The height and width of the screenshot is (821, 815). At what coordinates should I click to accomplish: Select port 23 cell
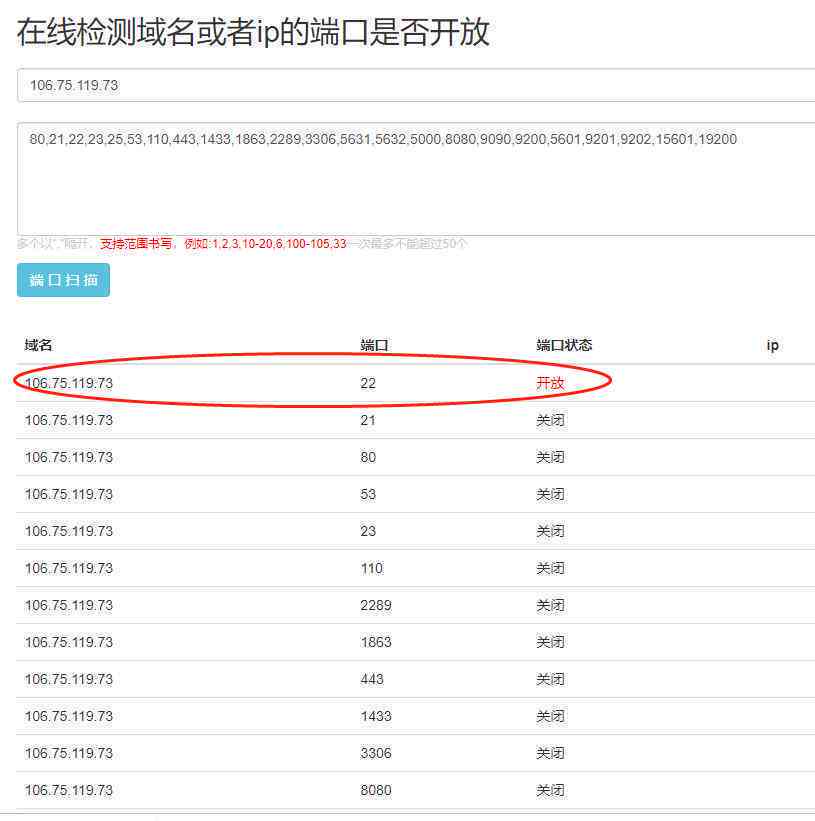click(368, 531)
